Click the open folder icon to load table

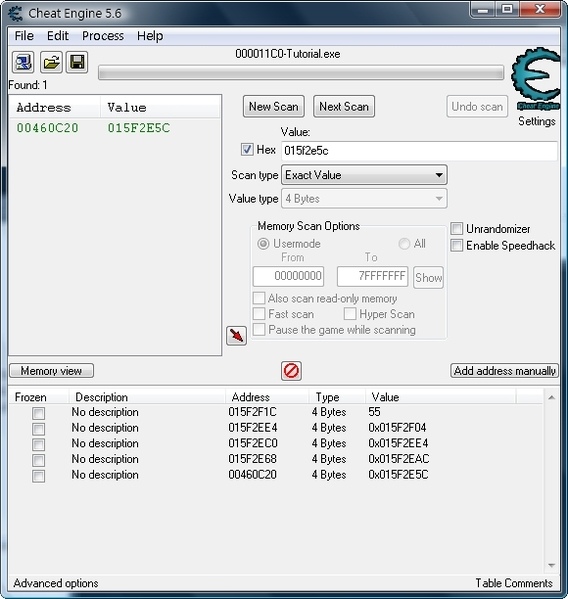click(51, 62)
